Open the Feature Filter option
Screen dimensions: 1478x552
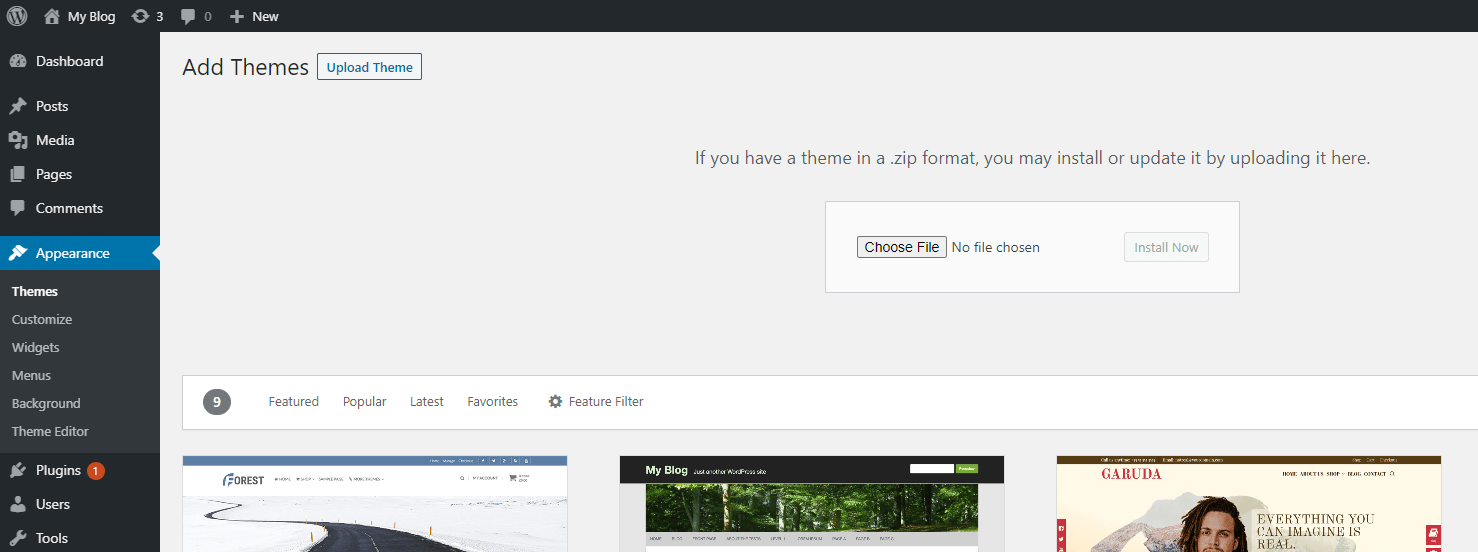[596, 401]
